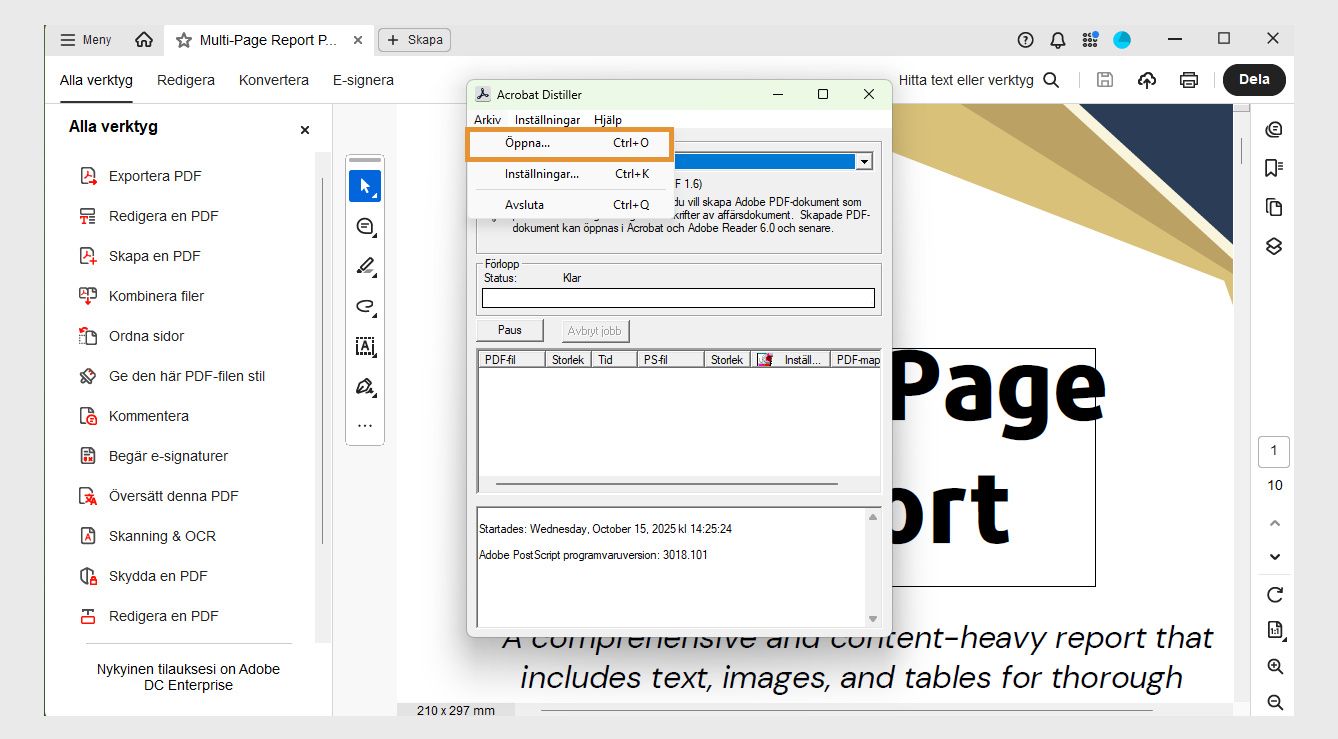
Task: Open the help question mark icon
Action: 1025,40
